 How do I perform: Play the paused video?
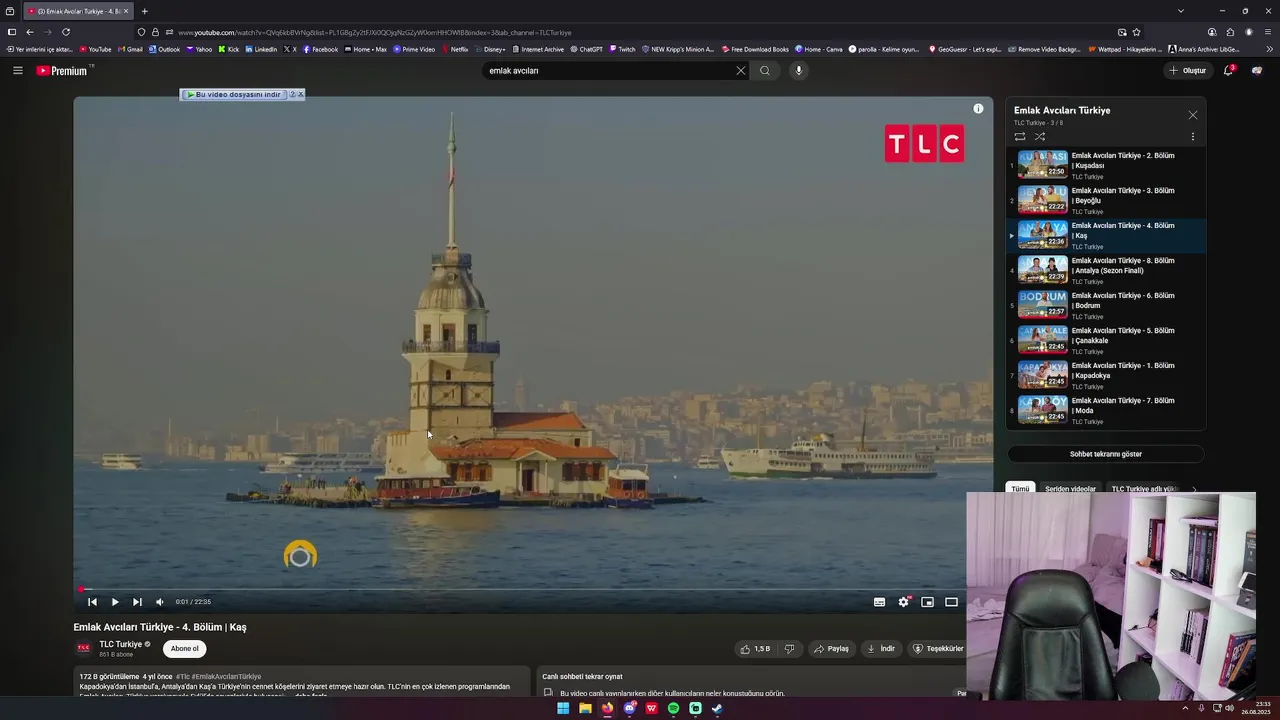(115, 602)
